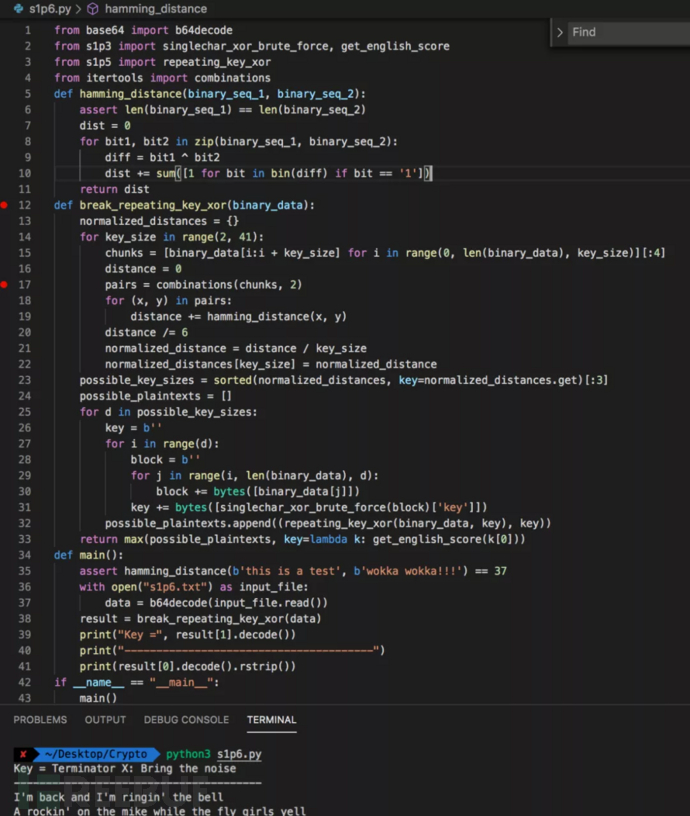Click the s1p6.py filename in the terminal command

(240, 754)
